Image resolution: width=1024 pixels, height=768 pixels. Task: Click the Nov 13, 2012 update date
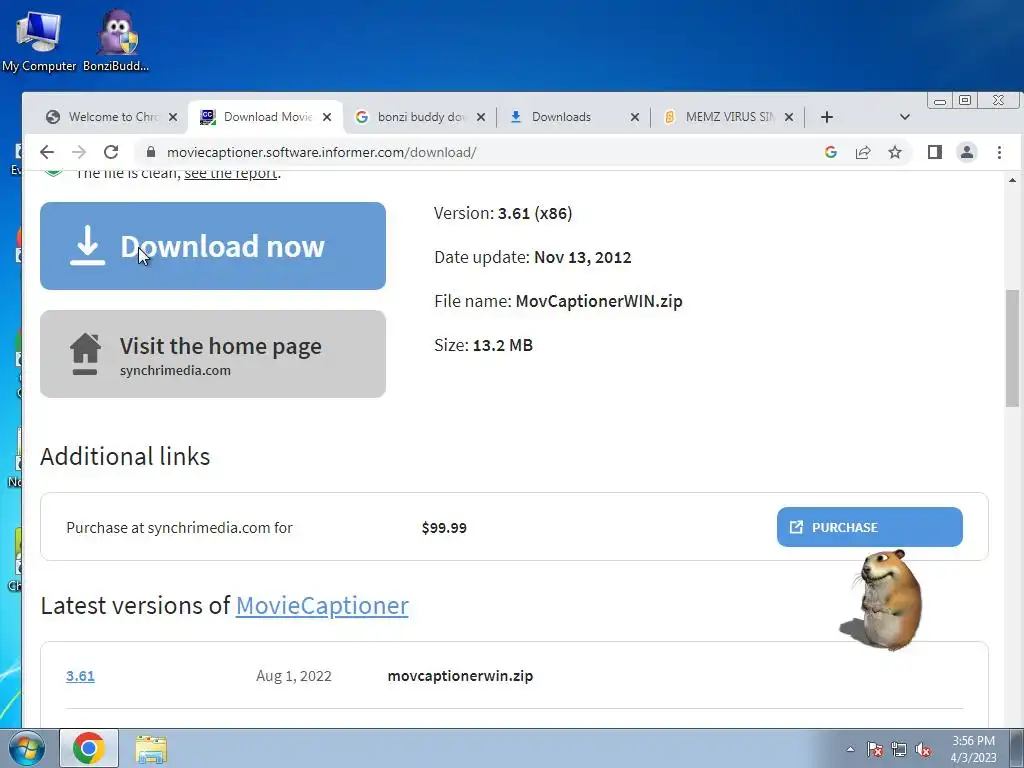tap(583, 257)
